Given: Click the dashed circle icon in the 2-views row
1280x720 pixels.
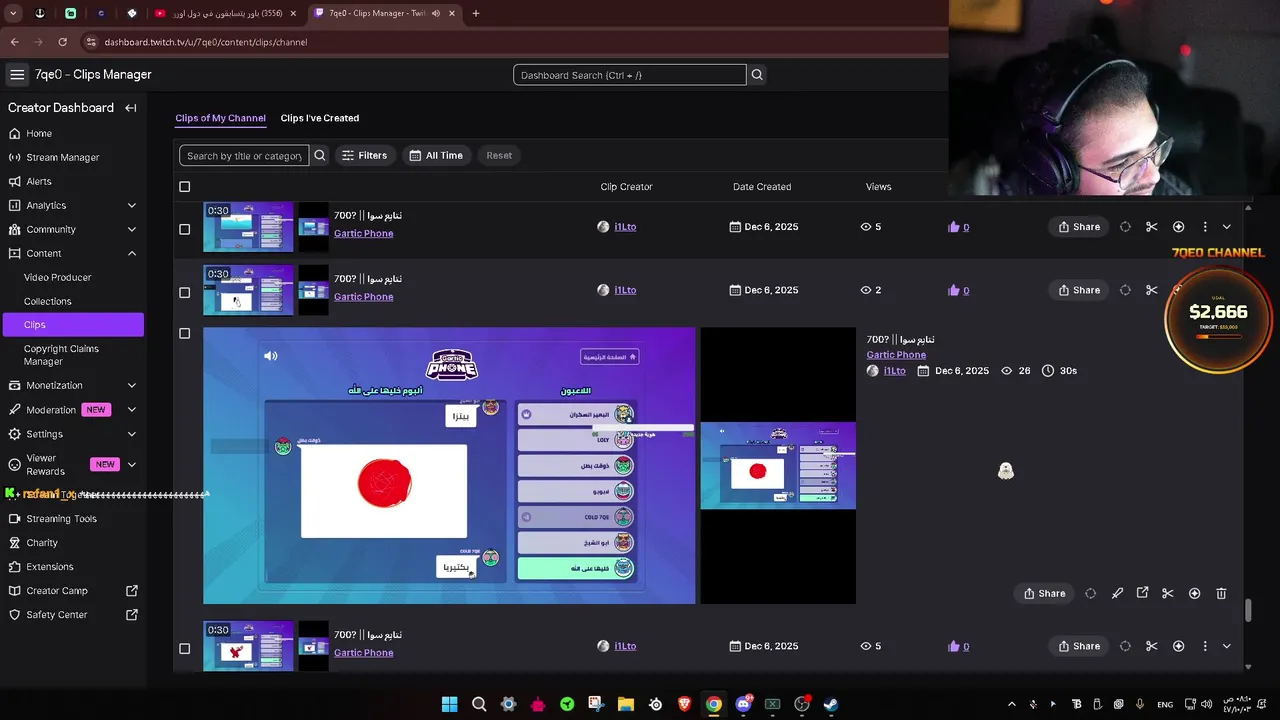Looking at the screenshot, I should (x=1125, y=290).
